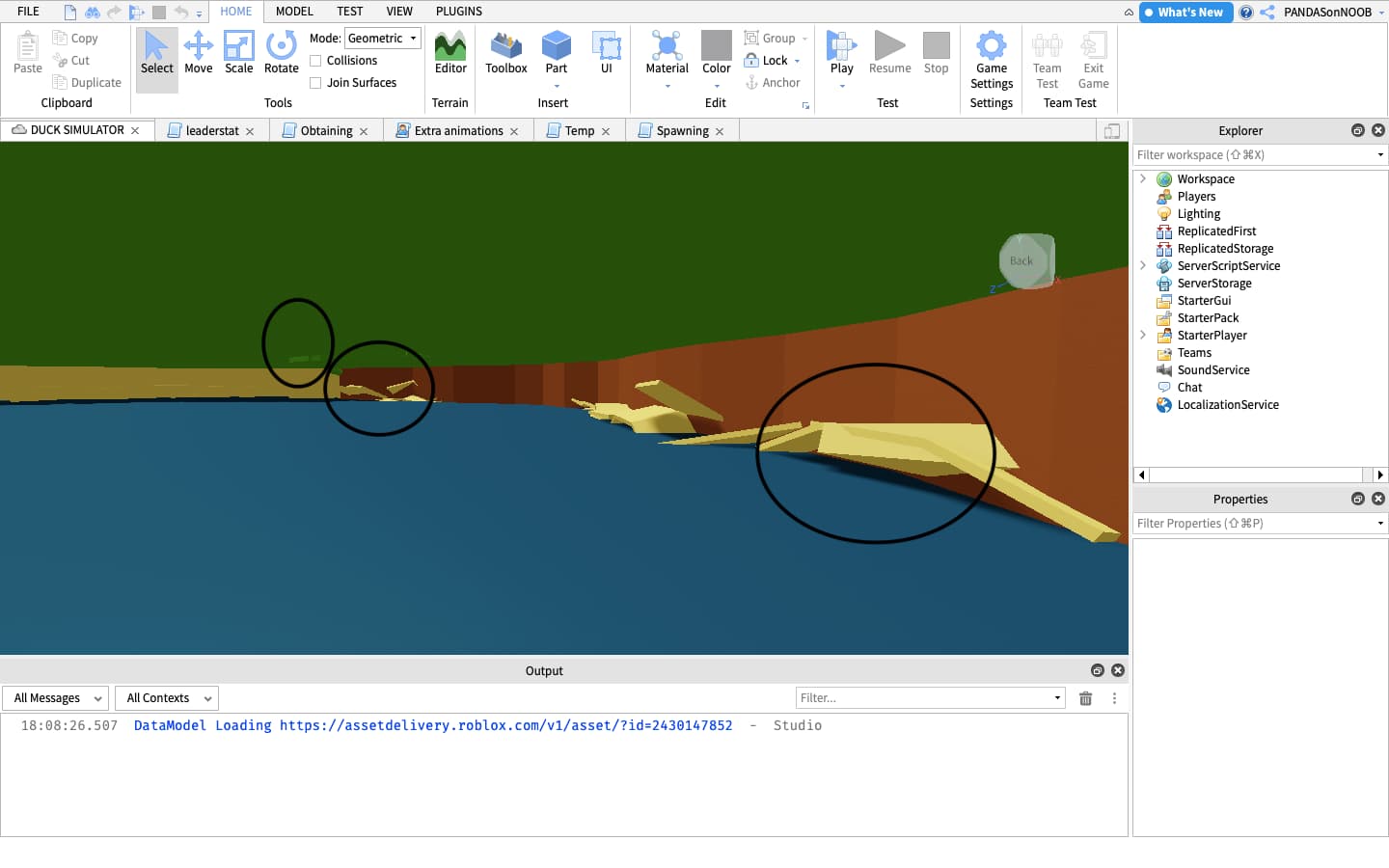Open the Terrain Editor
The height and width of the screenshot is (868, 1389).
449,52
